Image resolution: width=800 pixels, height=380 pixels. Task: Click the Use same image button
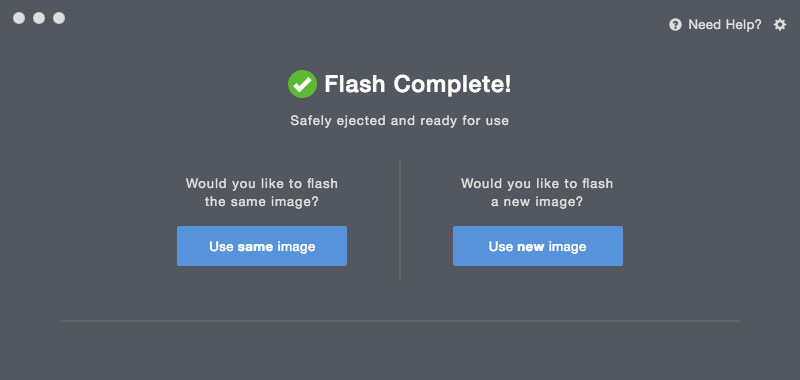(262, 246)
